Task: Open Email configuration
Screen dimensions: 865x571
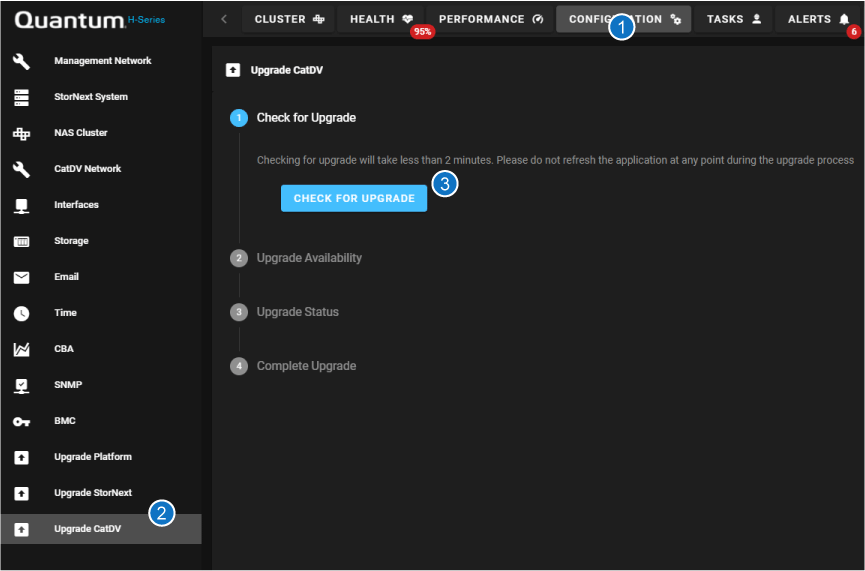Action: tap(101, 277)
